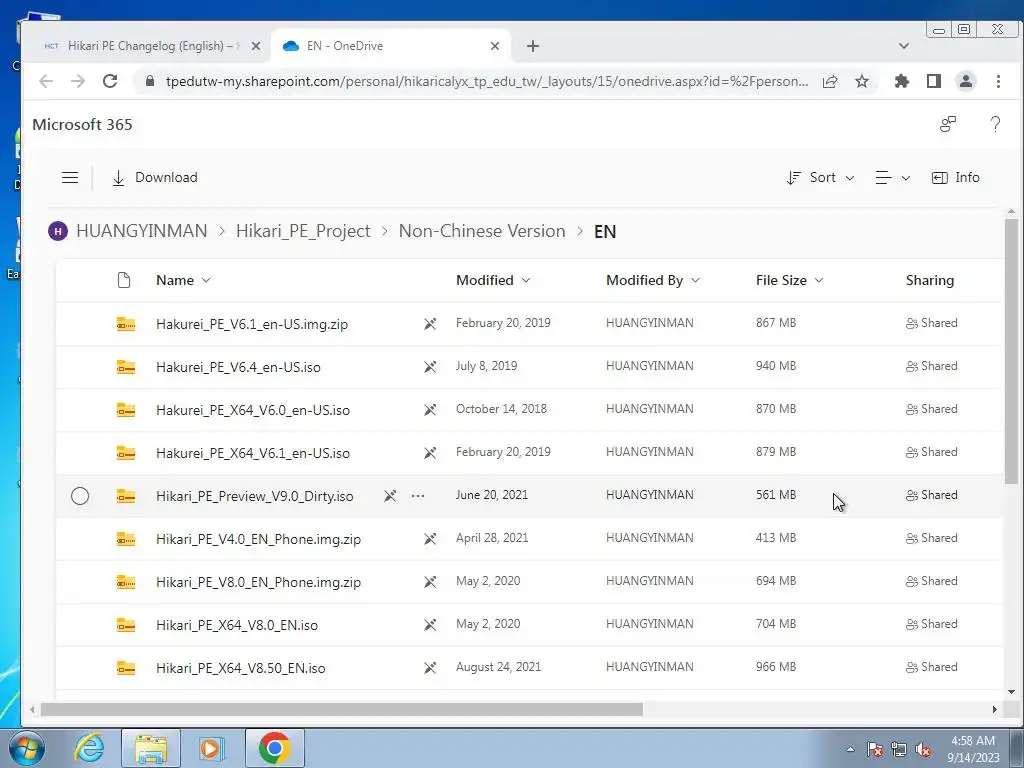Select the Hikari_PE_Preview_V9.0_Dirty.iso row circle
The image size is (1024, 768).
80,496
